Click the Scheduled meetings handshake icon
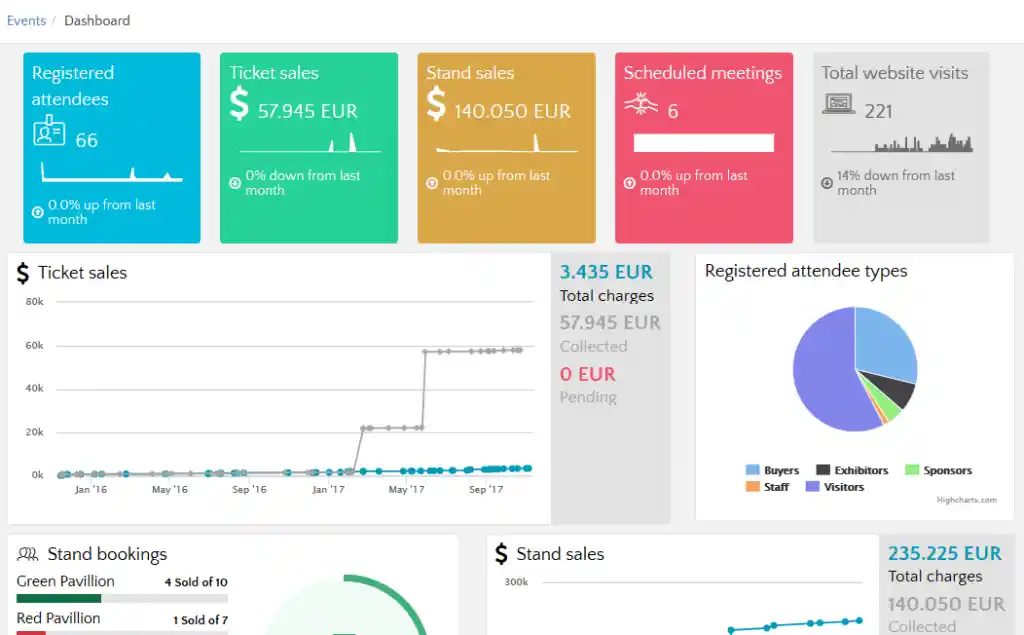The image size is (1024, 635). (x=641, y=104)
